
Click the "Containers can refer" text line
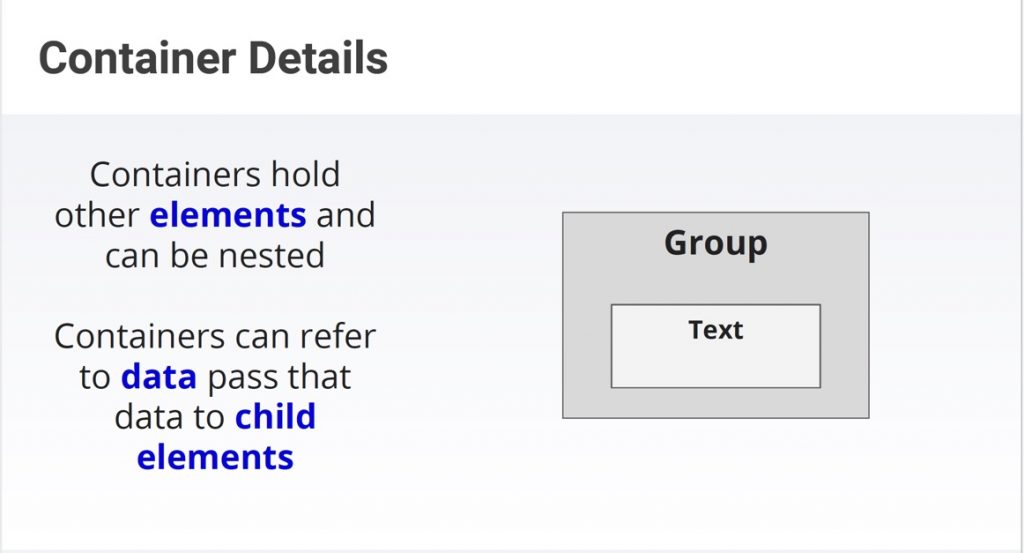[215, 336]
